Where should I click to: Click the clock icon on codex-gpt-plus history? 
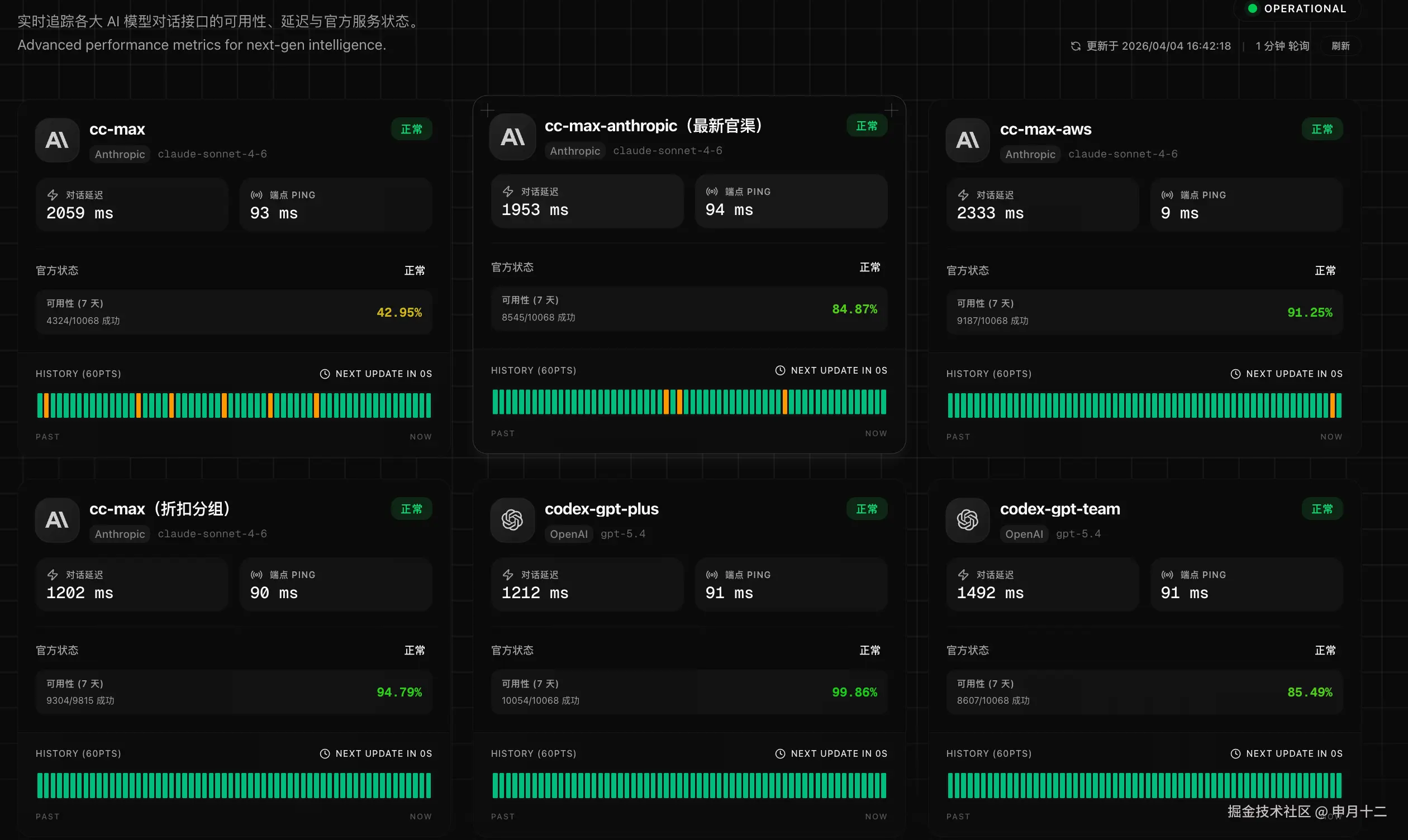[x=780, y=753]
